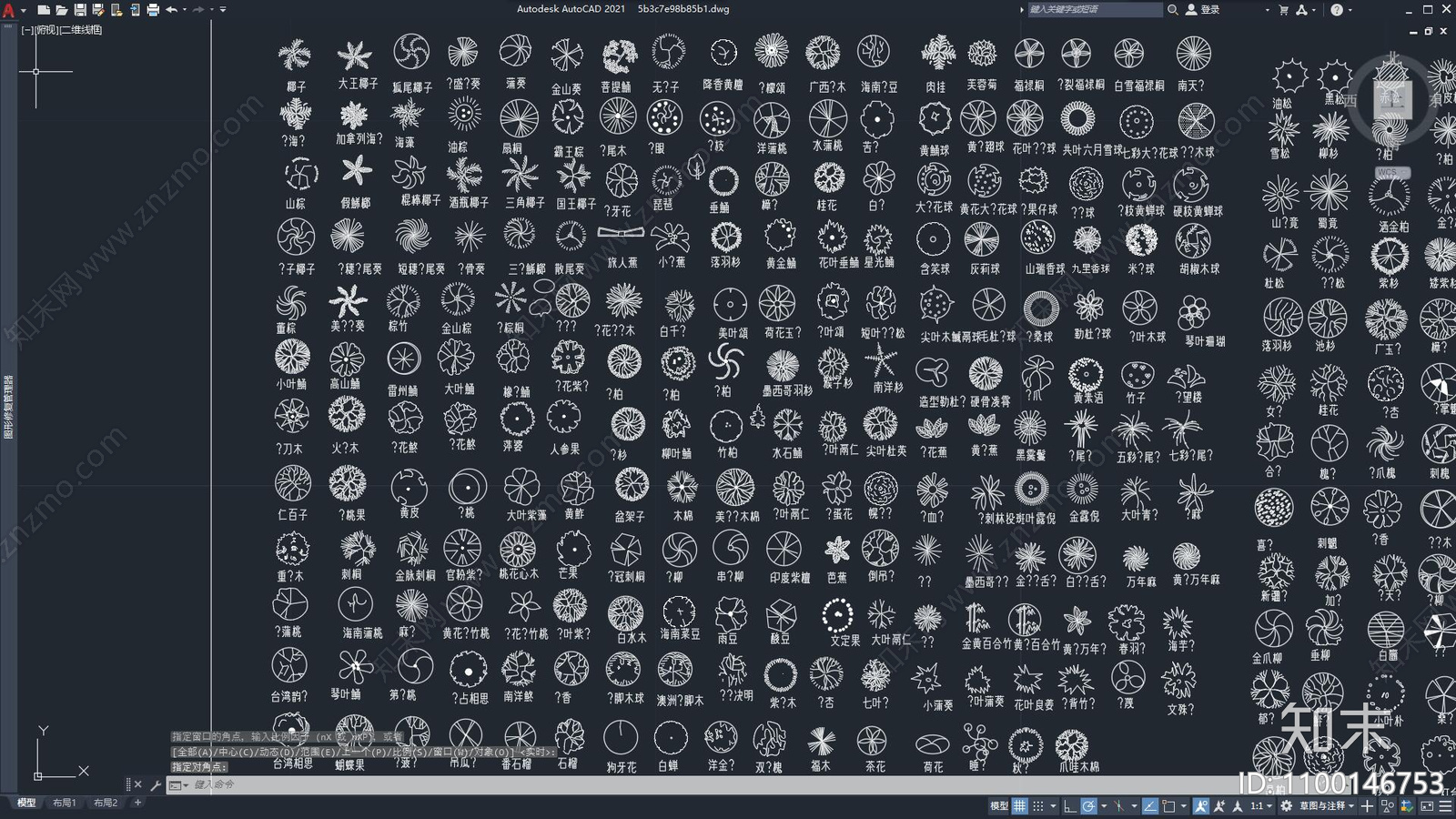Click the Autodesk A360 triangle icon
1456x819 pixels.
coord(1301,9)
